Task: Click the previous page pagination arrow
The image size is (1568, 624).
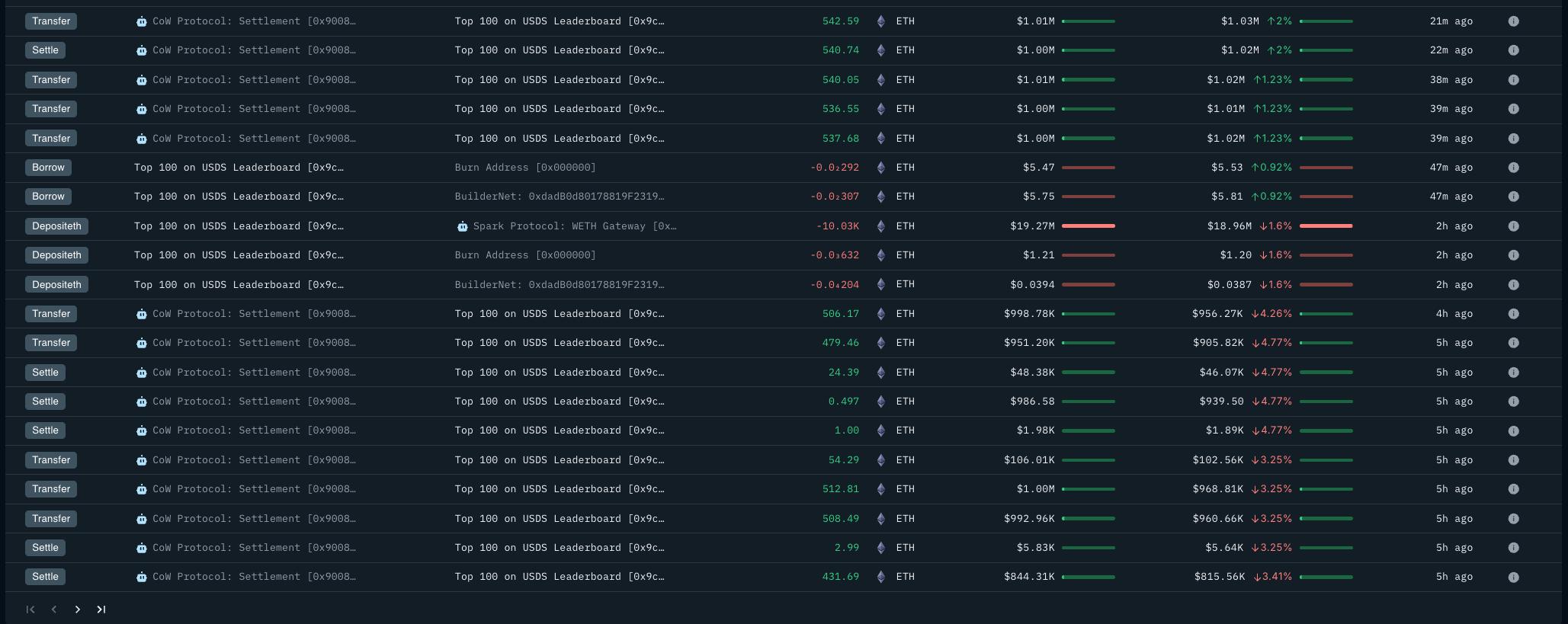Action: (x=54, y=610)
